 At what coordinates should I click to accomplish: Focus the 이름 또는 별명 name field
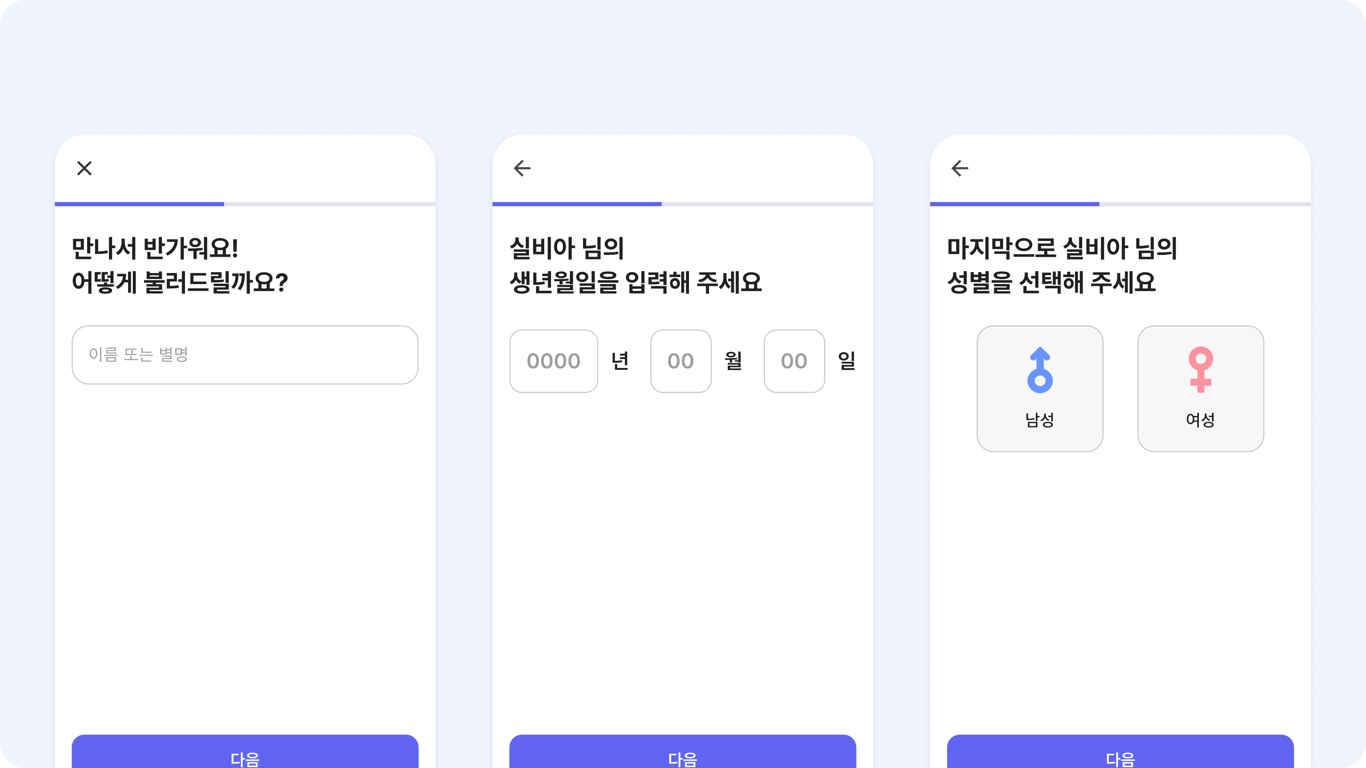[245, 355]
